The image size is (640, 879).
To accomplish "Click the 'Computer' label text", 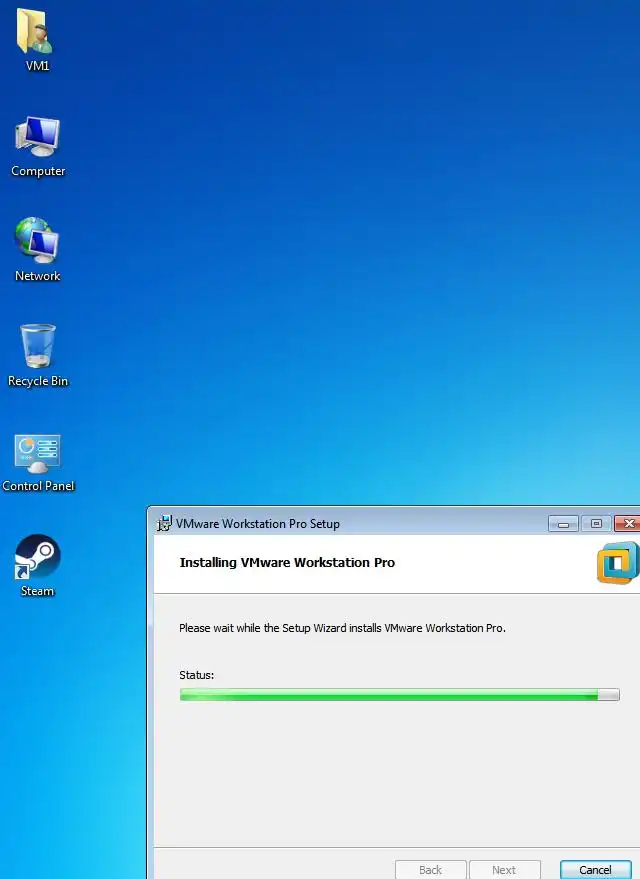I will [38, 171].
